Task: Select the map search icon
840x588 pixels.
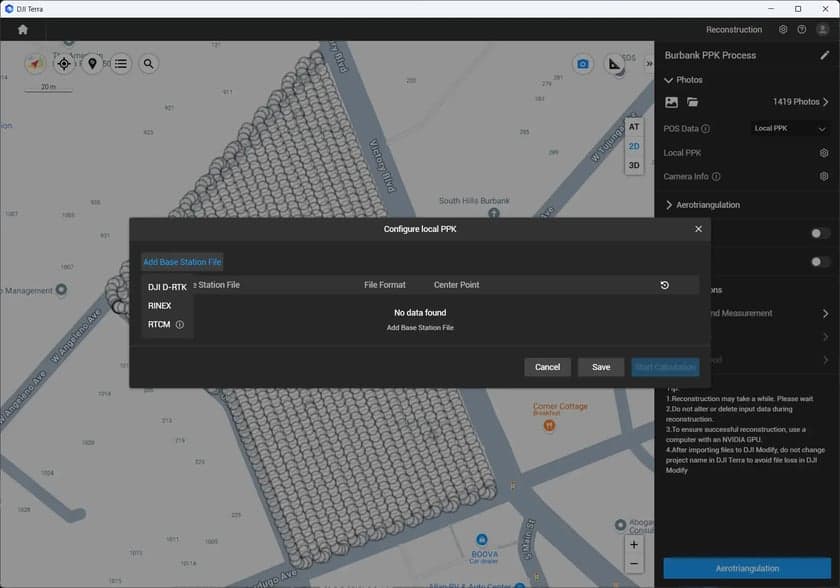Action: pos(148,63)
